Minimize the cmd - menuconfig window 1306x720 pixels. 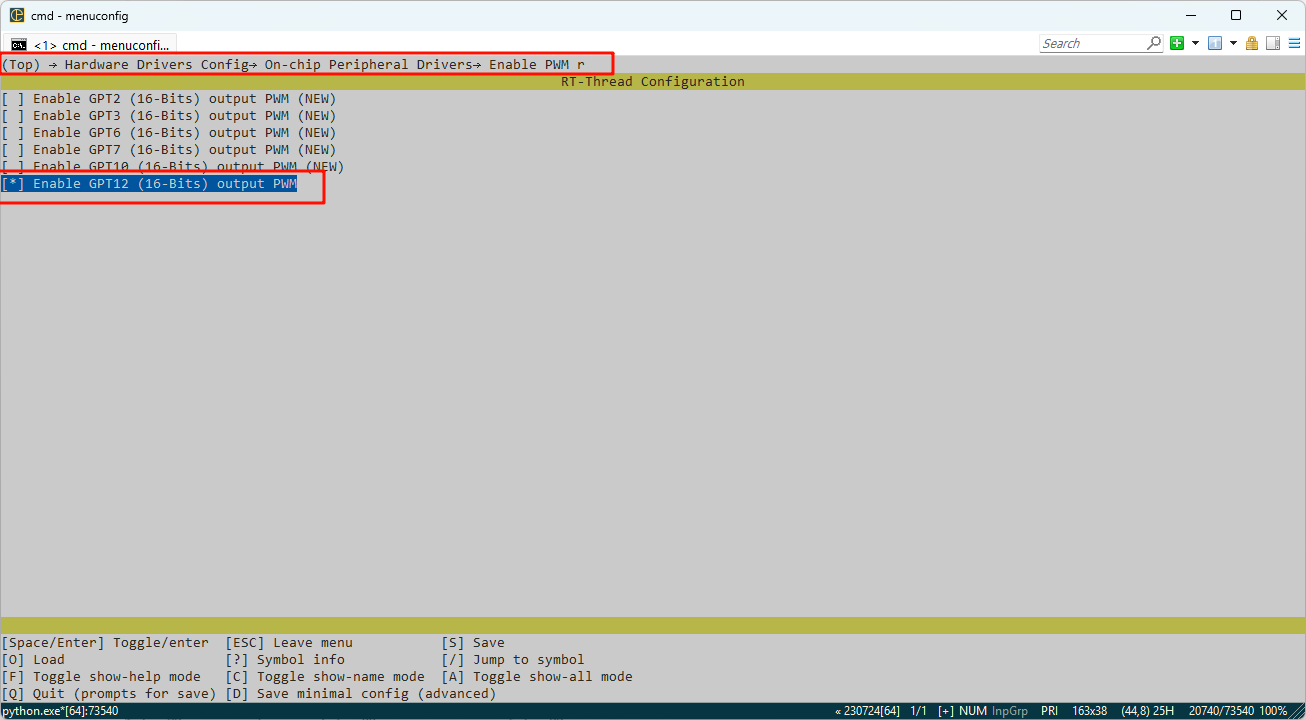(1190, 15)
